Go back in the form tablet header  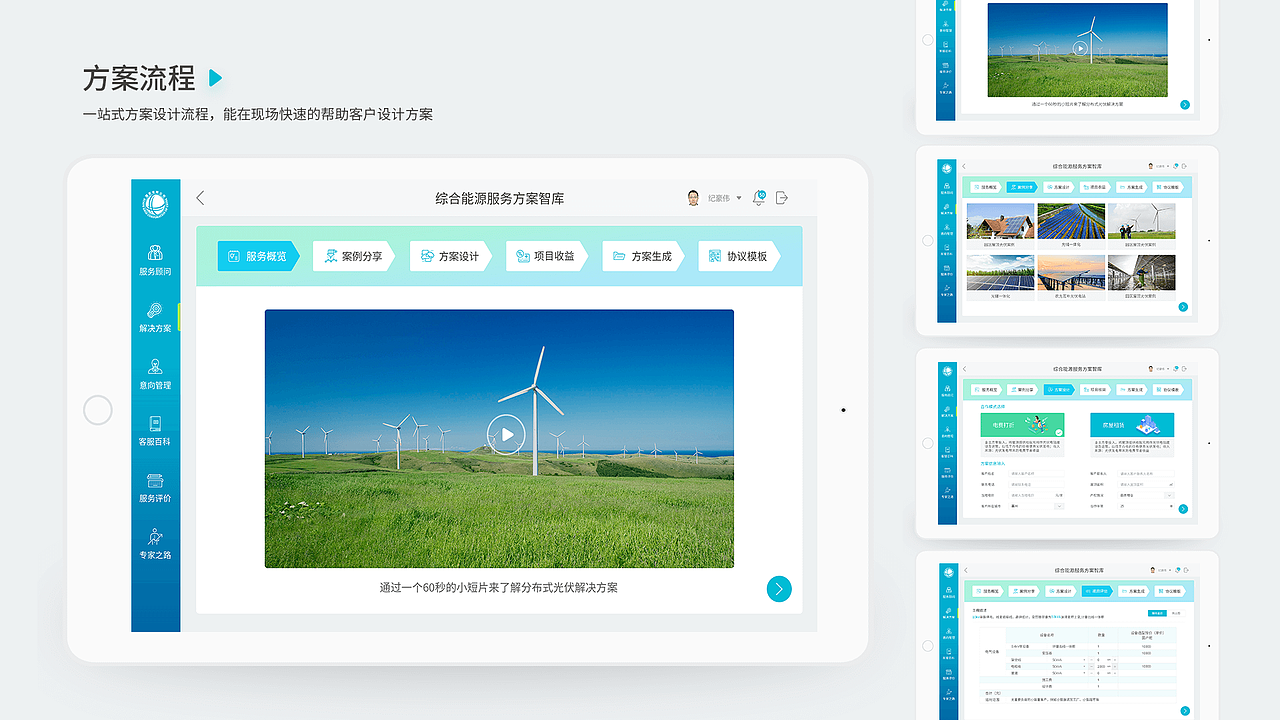click(964, 369)
